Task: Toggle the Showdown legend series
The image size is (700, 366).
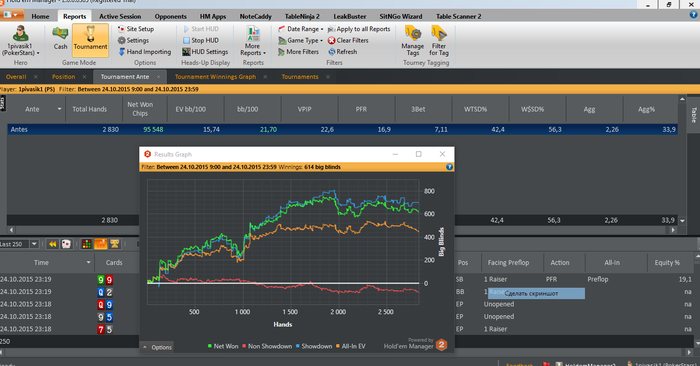Action: click(x=313, y=346)
